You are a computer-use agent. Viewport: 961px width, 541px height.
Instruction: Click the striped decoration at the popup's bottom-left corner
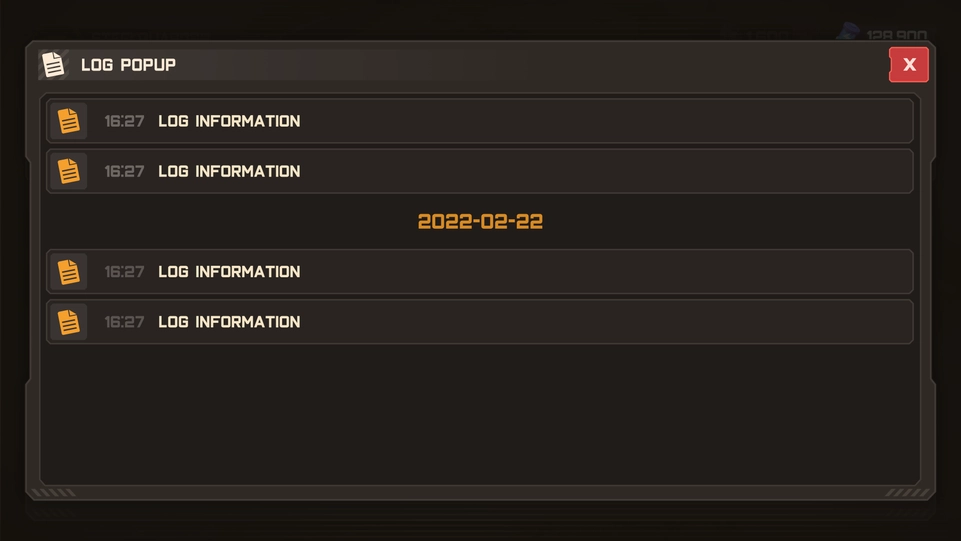[x=53, y=493]
